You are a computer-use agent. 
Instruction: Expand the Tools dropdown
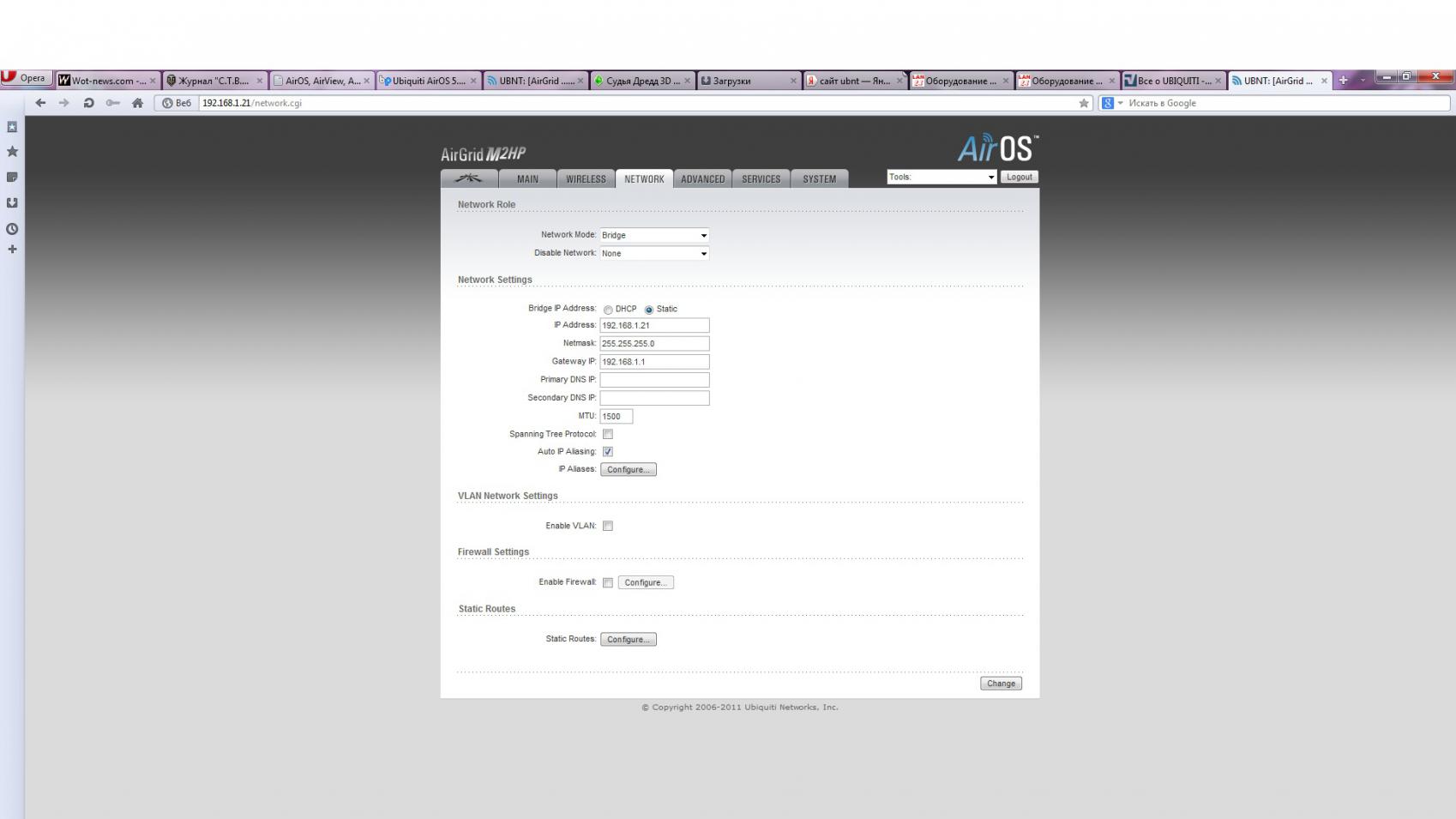(x=942, y=177)
